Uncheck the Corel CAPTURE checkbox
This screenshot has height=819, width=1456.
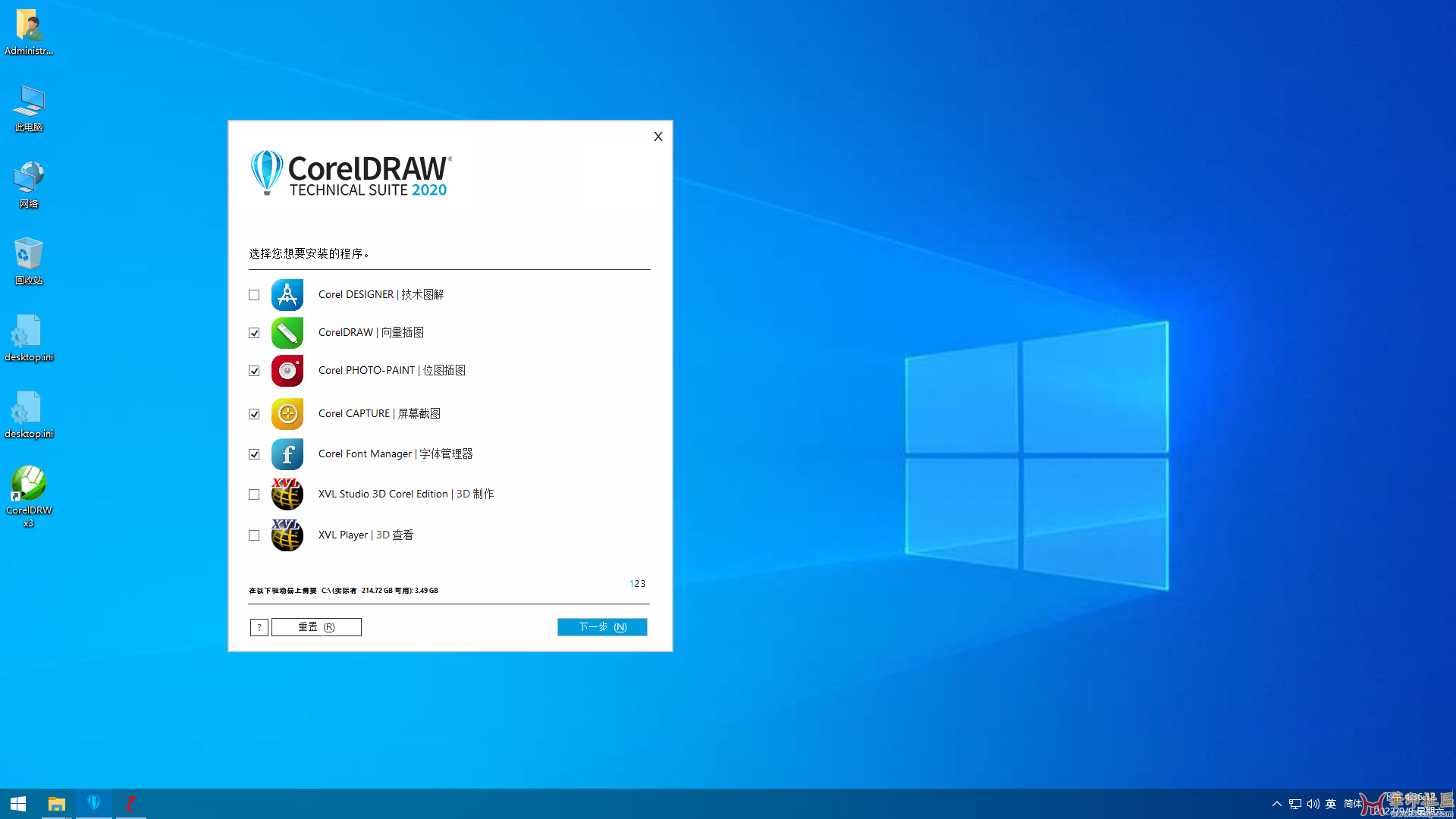(254, 414)
